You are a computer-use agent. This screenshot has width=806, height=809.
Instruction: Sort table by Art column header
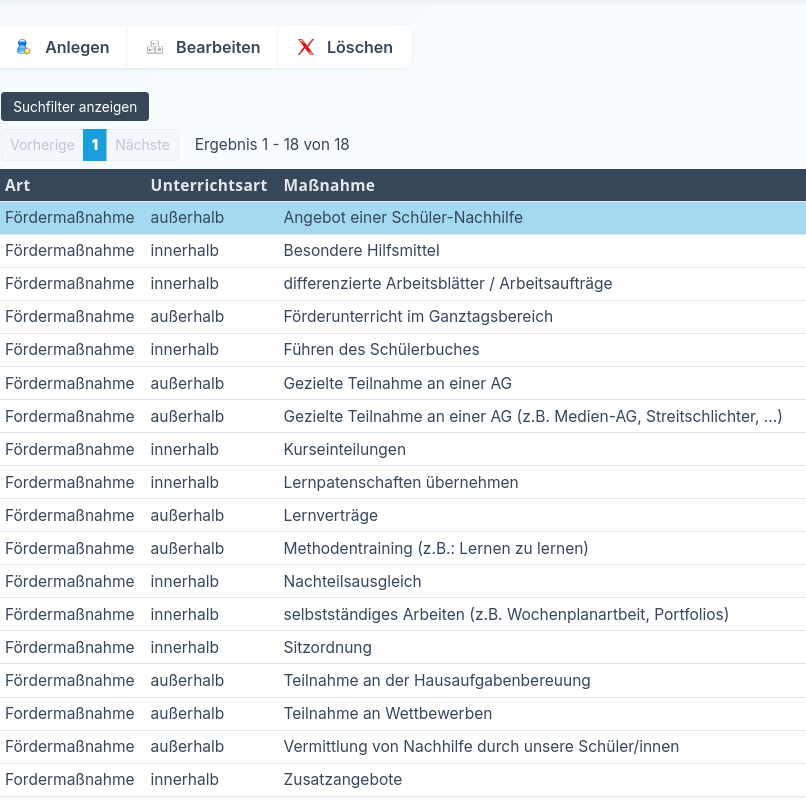pos(18,185)
